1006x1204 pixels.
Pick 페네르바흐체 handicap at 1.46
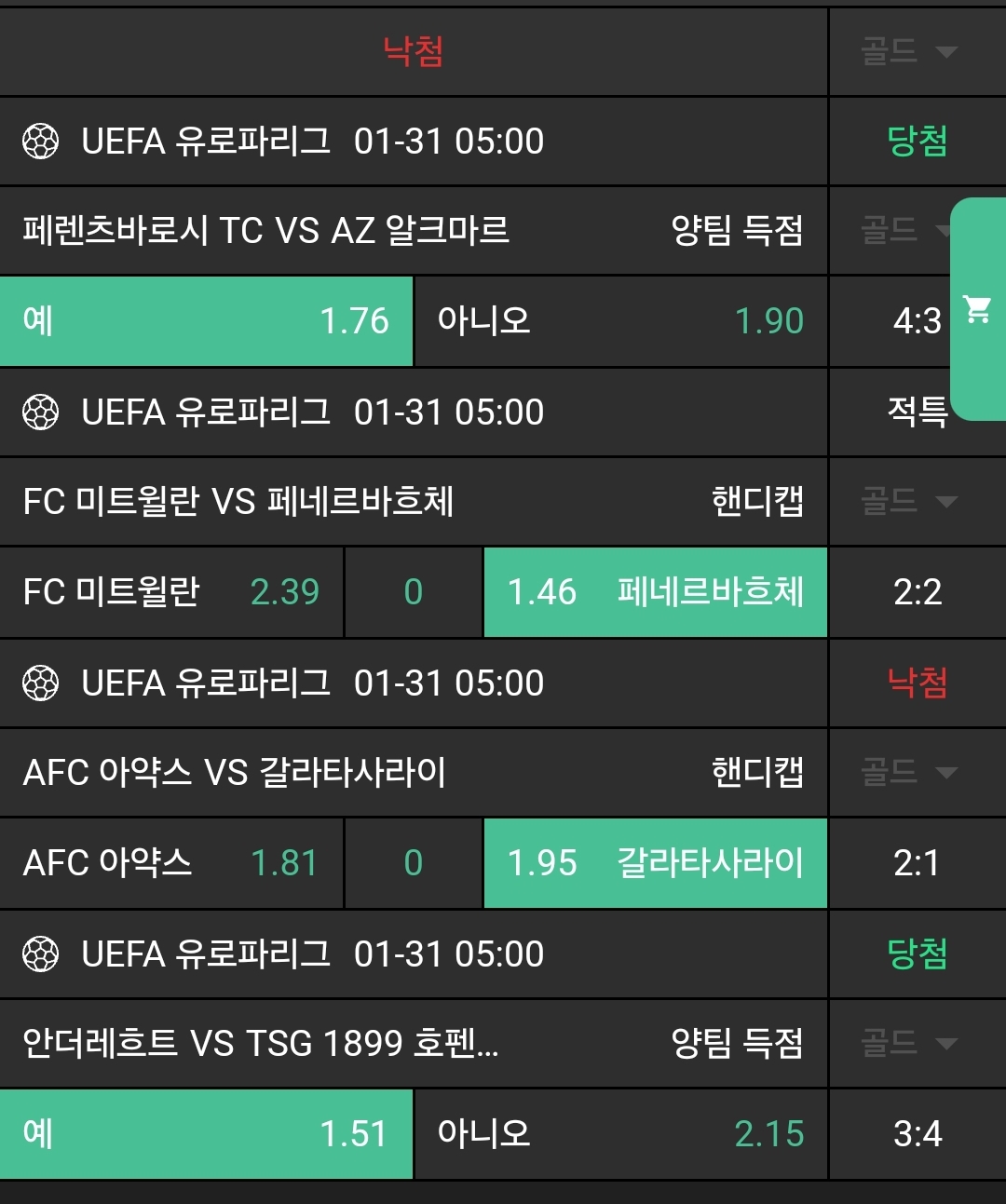(x=655, y=592)
